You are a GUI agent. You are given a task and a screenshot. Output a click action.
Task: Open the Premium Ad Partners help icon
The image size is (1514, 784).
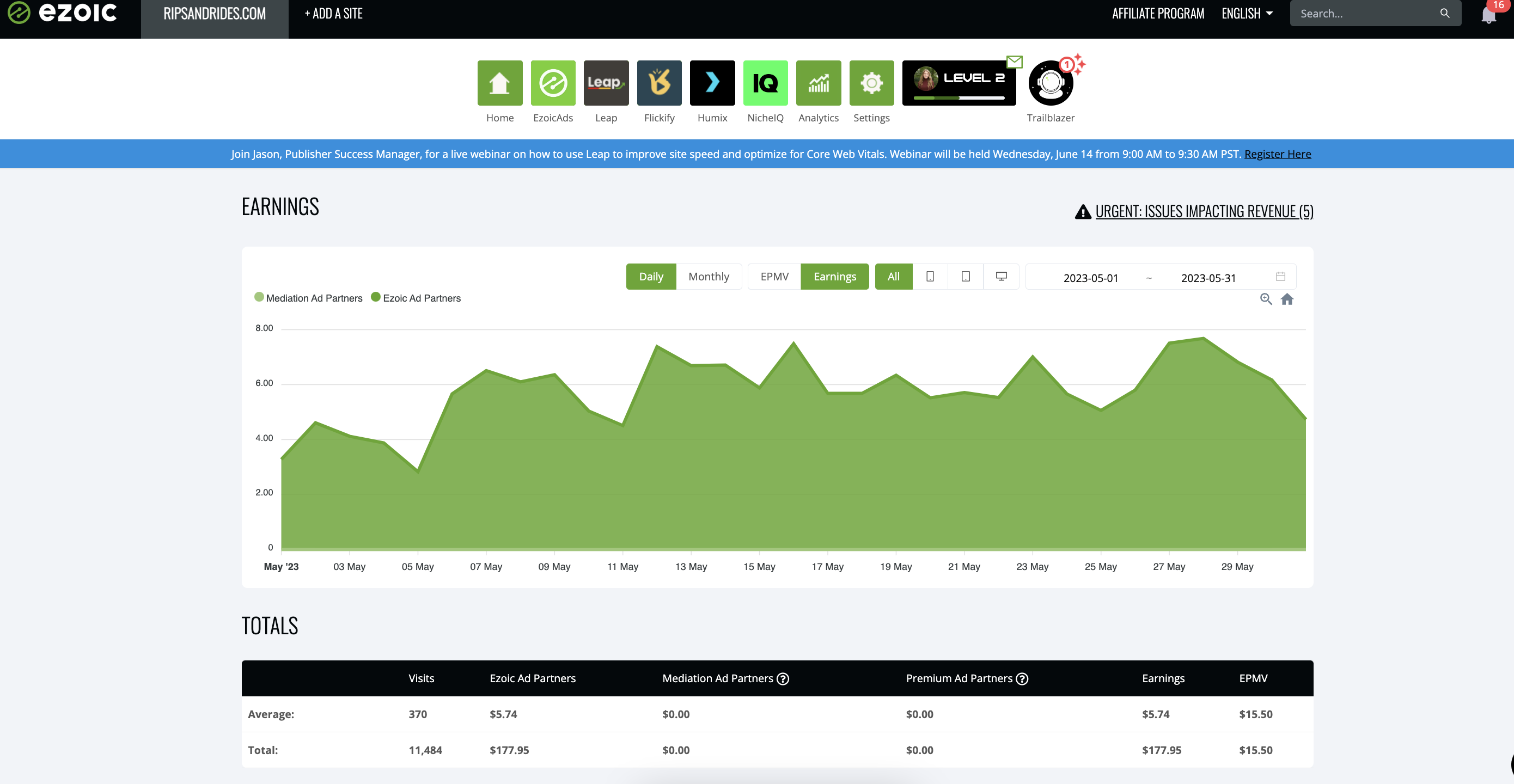1022,679
